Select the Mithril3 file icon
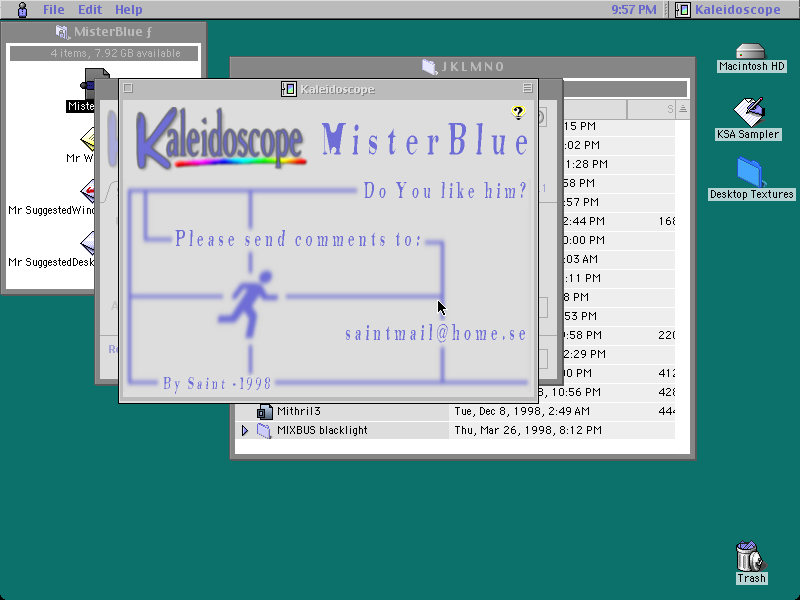This screenshot has height=600, width=800. point(264,411)
